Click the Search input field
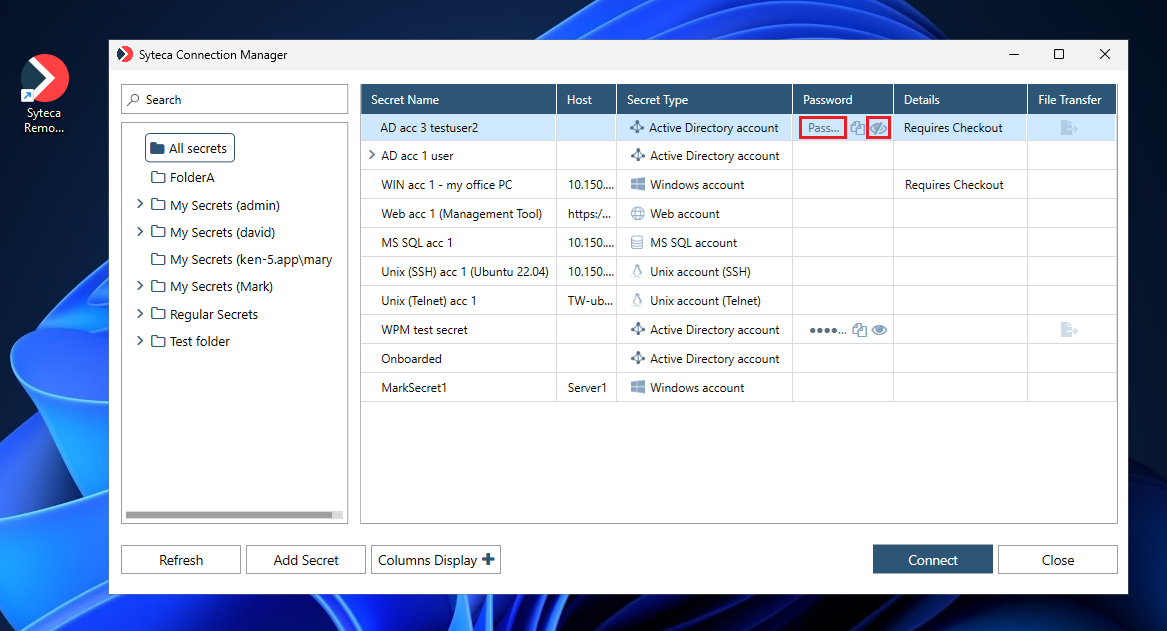The image size is (1167, 631). point(235,100)
